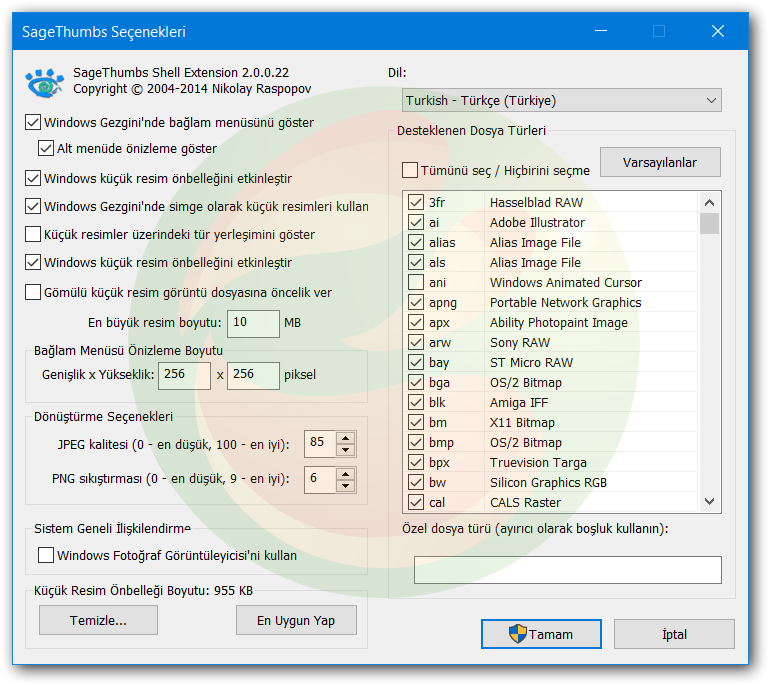Uncheck the ai Adobe Illustrator file type
The width and height of the screenshot is (769, 685).
(x=416, y=222)
